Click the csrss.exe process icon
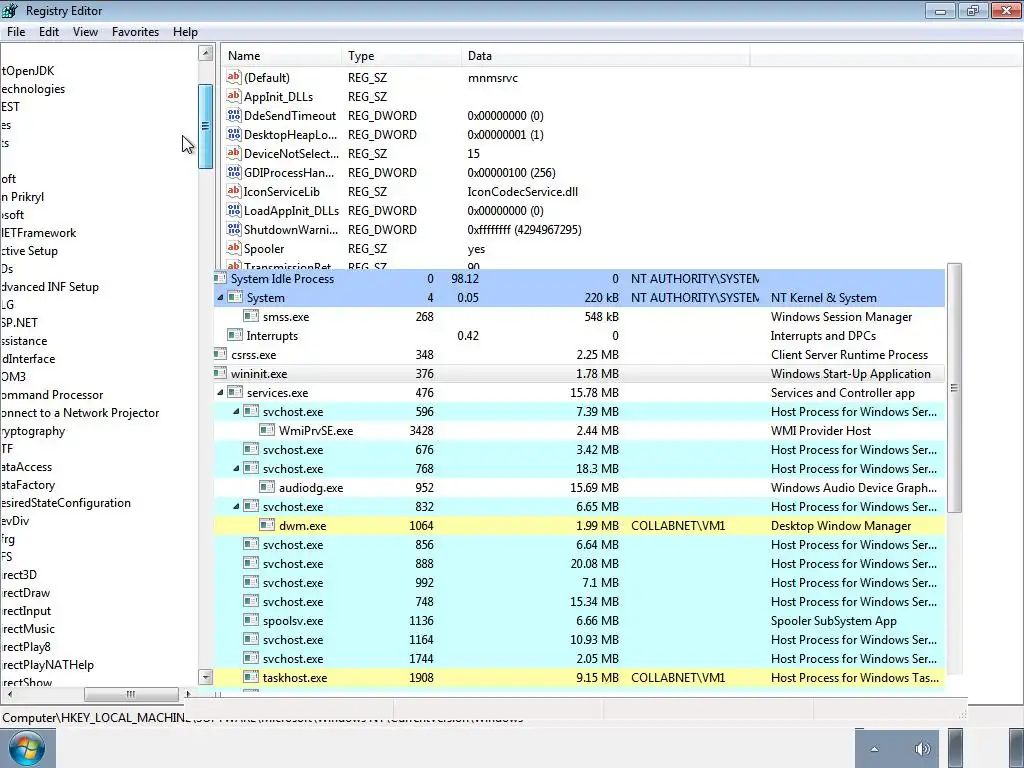 [x=220, y=354]
